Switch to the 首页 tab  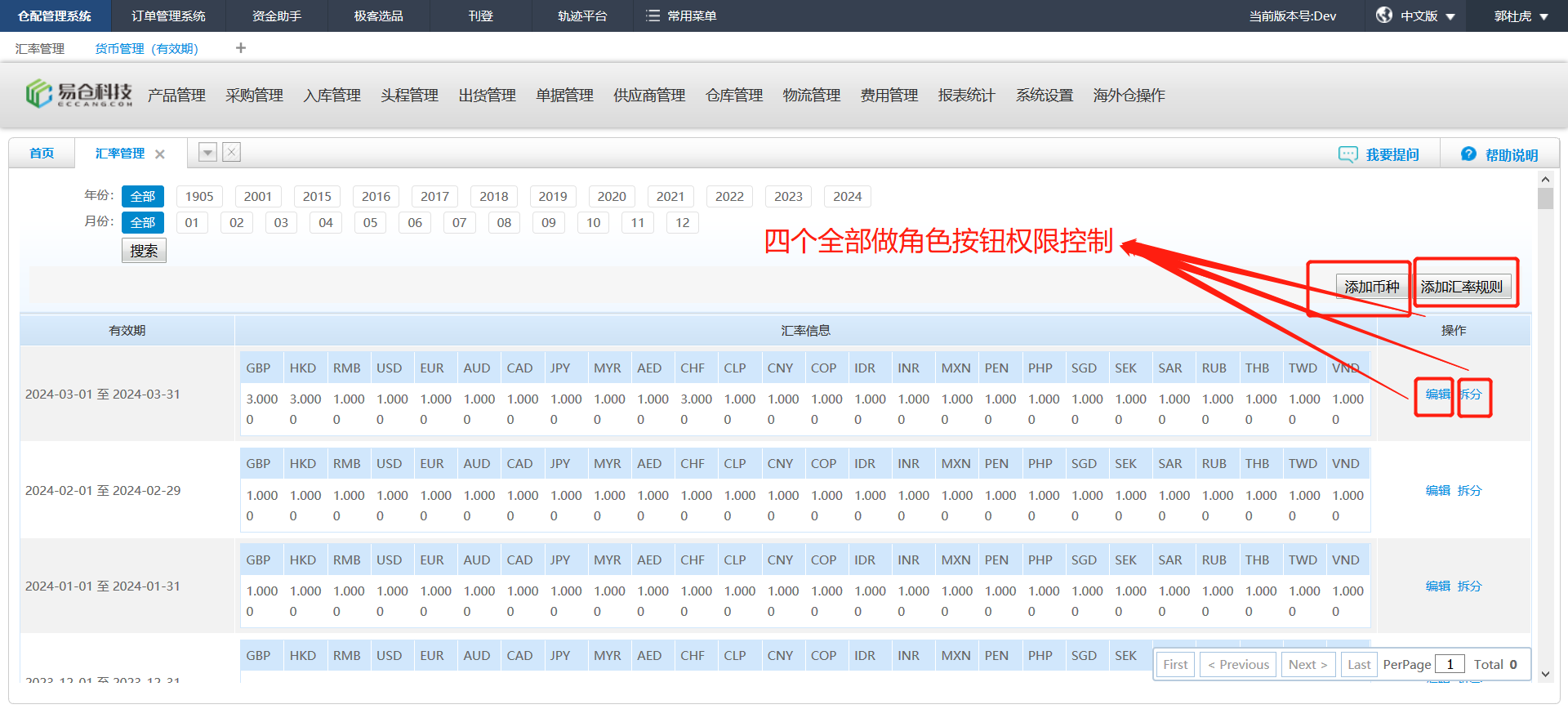tap(42, 154)
